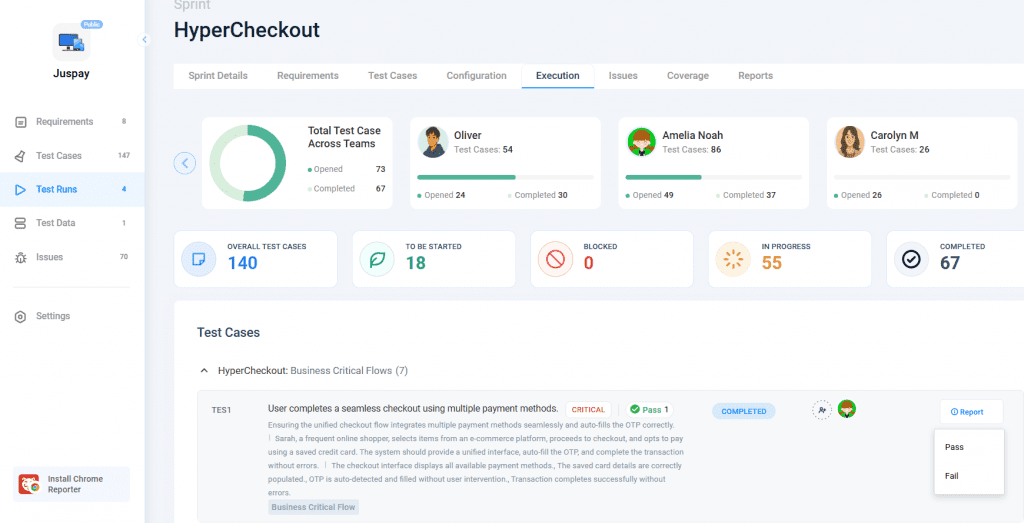Choose Fail from the Report menu

coord(969,476)
